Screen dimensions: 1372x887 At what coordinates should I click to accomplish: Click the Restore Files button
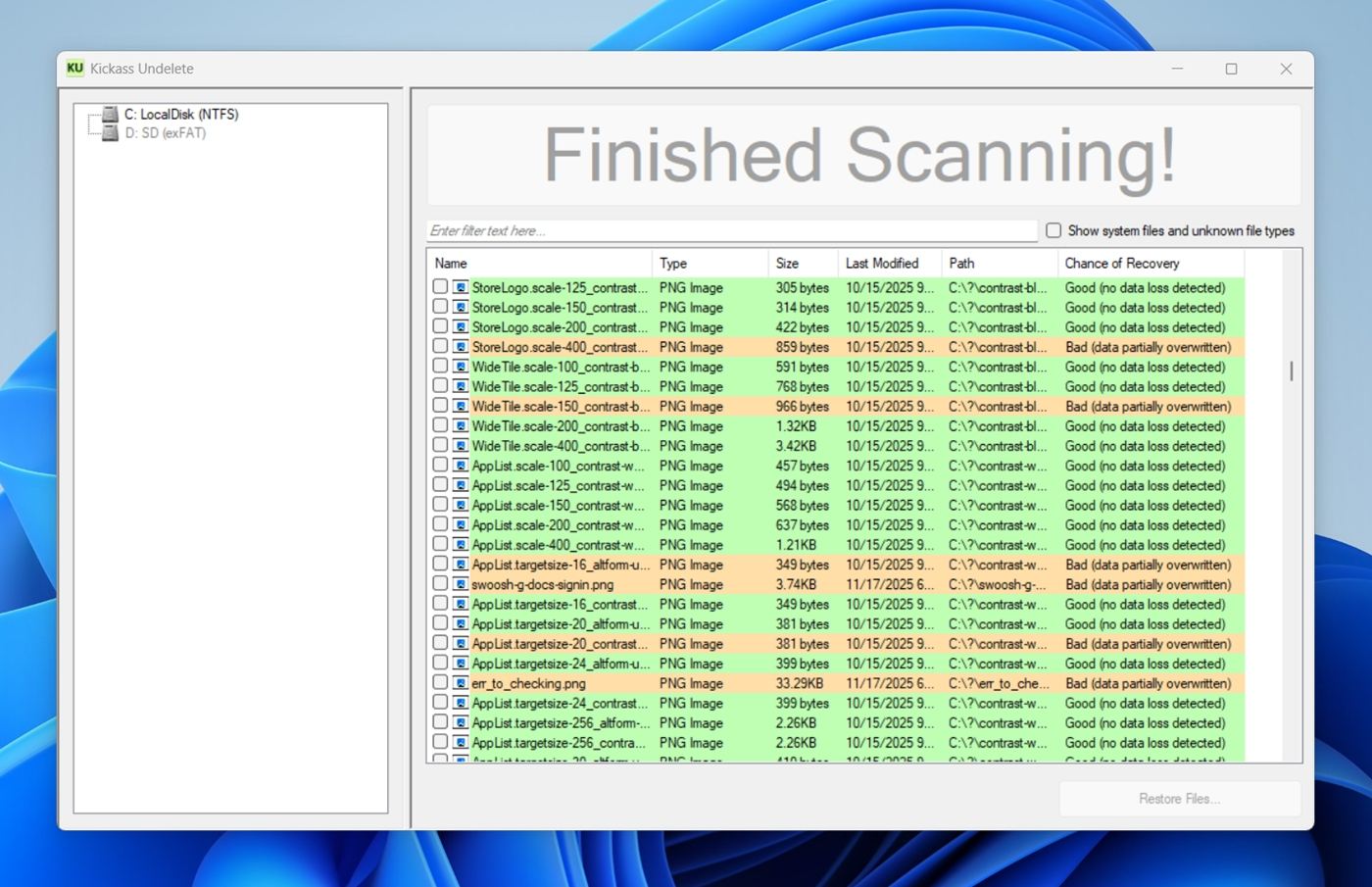pyautogui.click(x=1179, y=798)
